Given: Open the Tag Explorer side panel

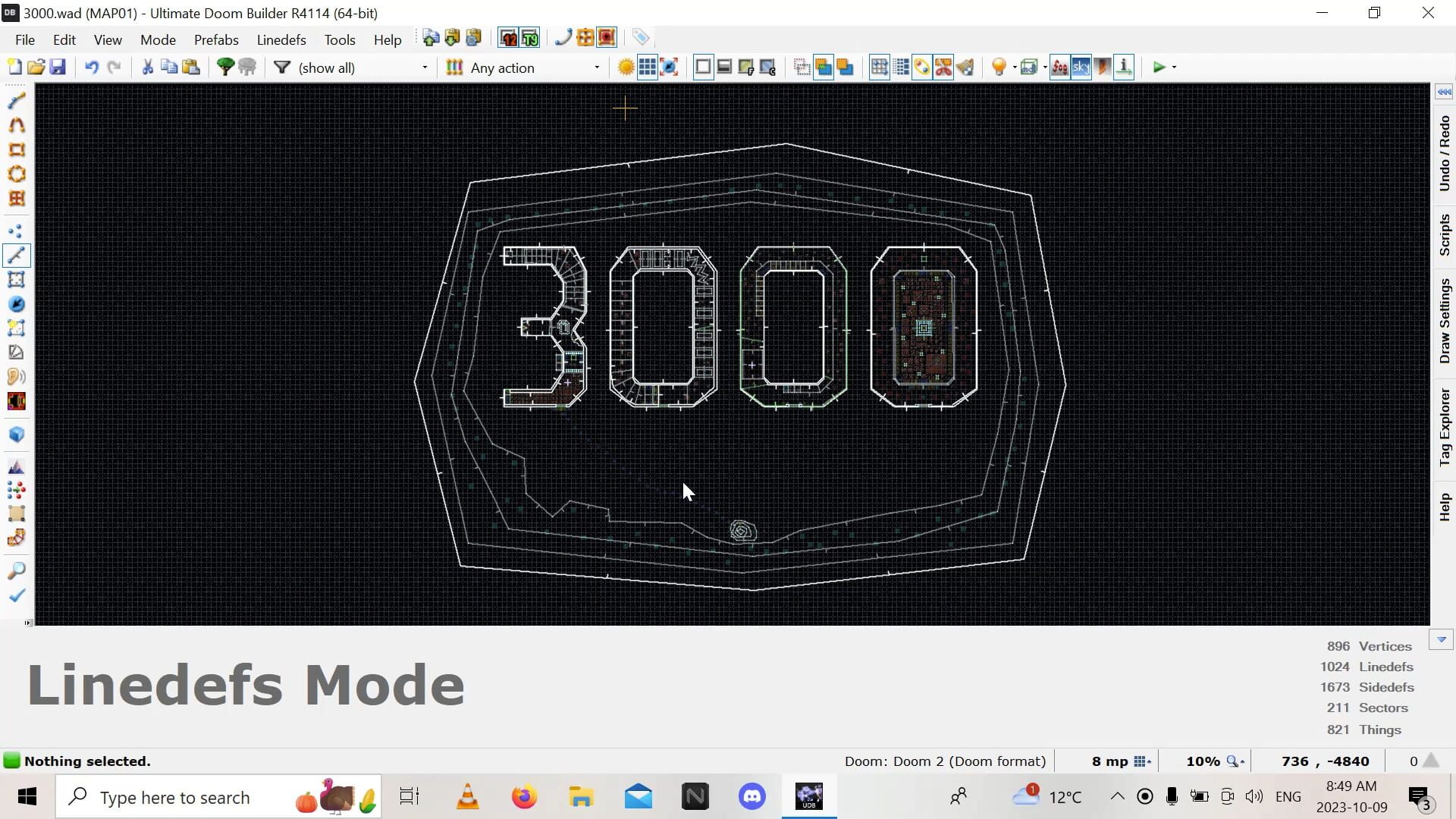Looking at the screenshot, I should coord(1444,427).
